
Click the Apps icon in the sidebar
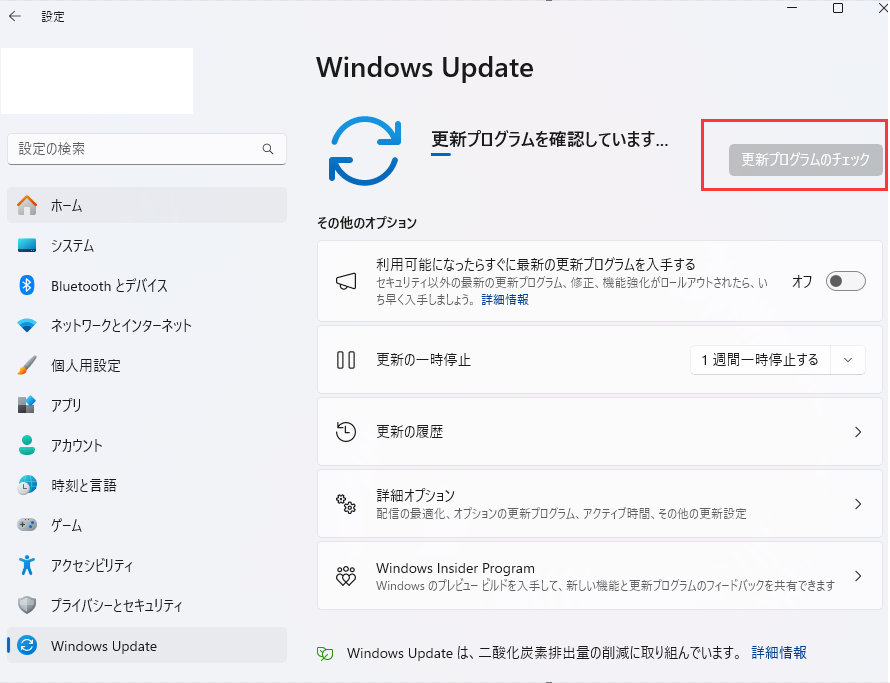point(27,405)
